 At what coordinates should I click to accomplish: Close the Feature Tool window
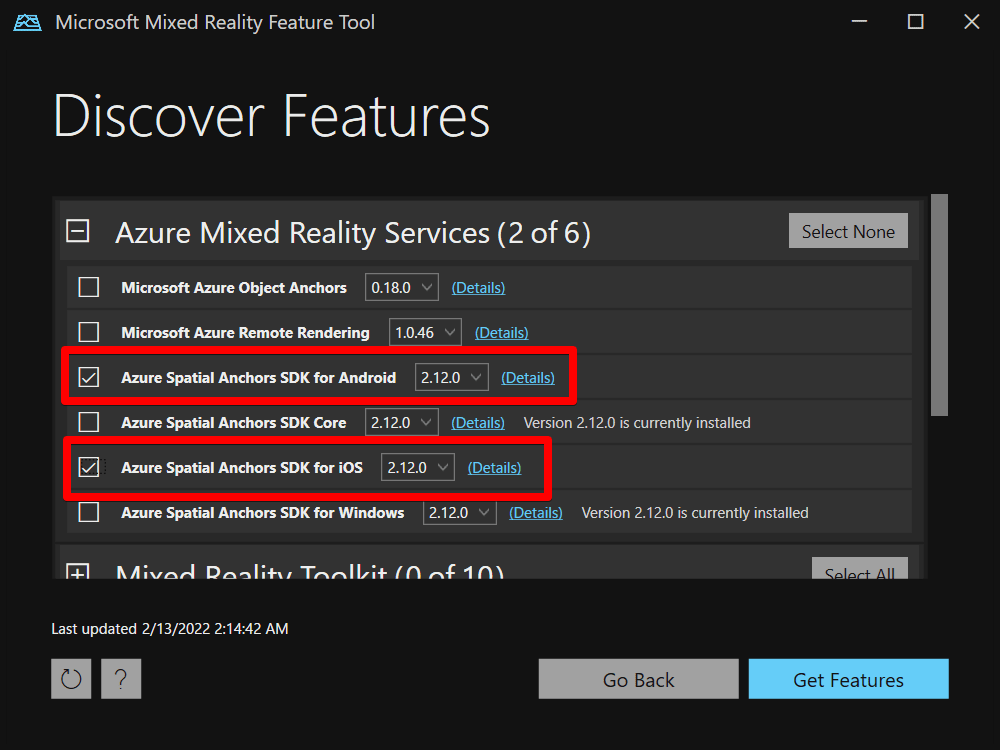coord(971,22)
